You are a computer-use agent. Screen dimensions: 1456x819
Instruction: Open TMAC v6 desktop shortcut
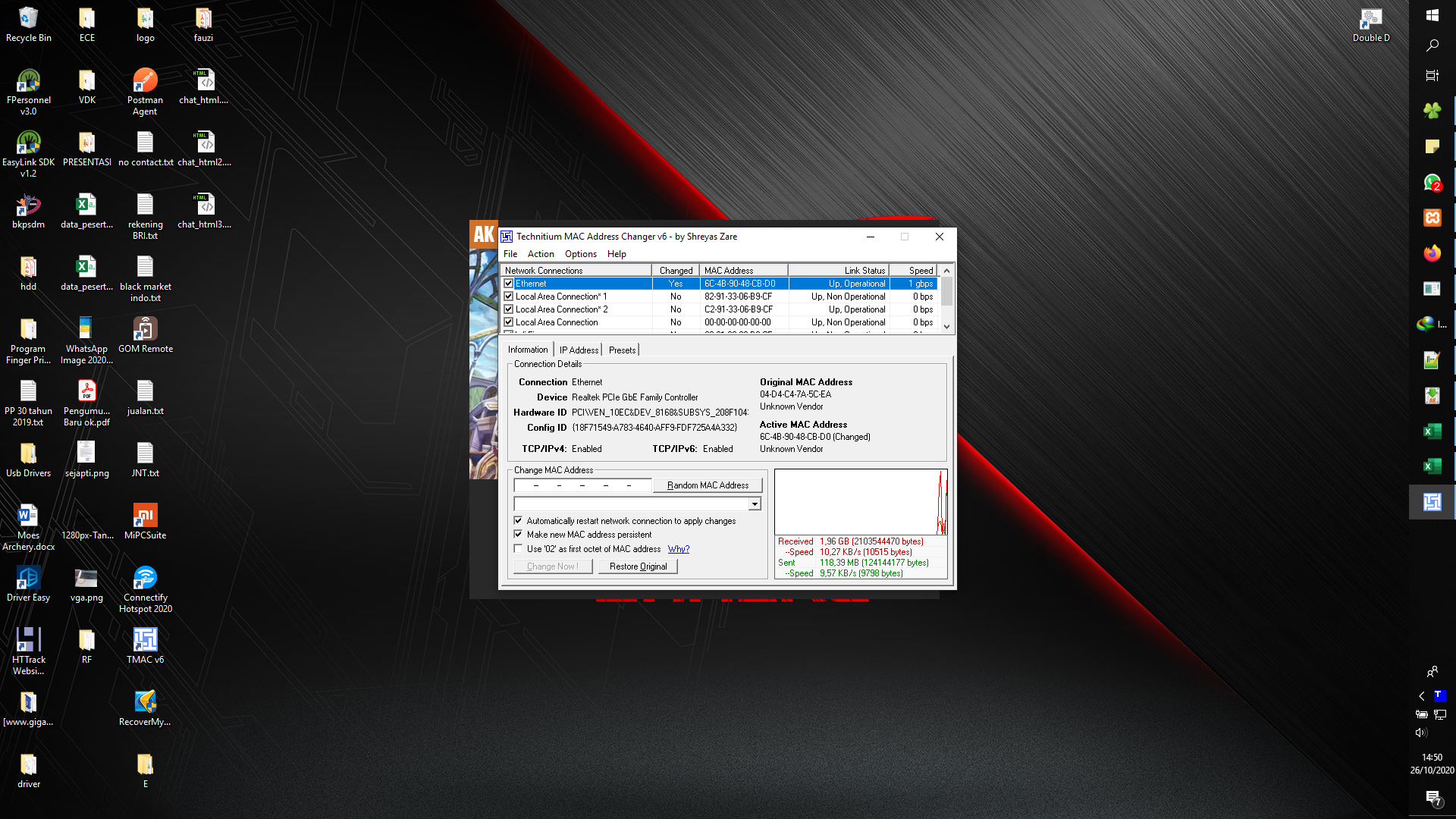pos(145,640)
